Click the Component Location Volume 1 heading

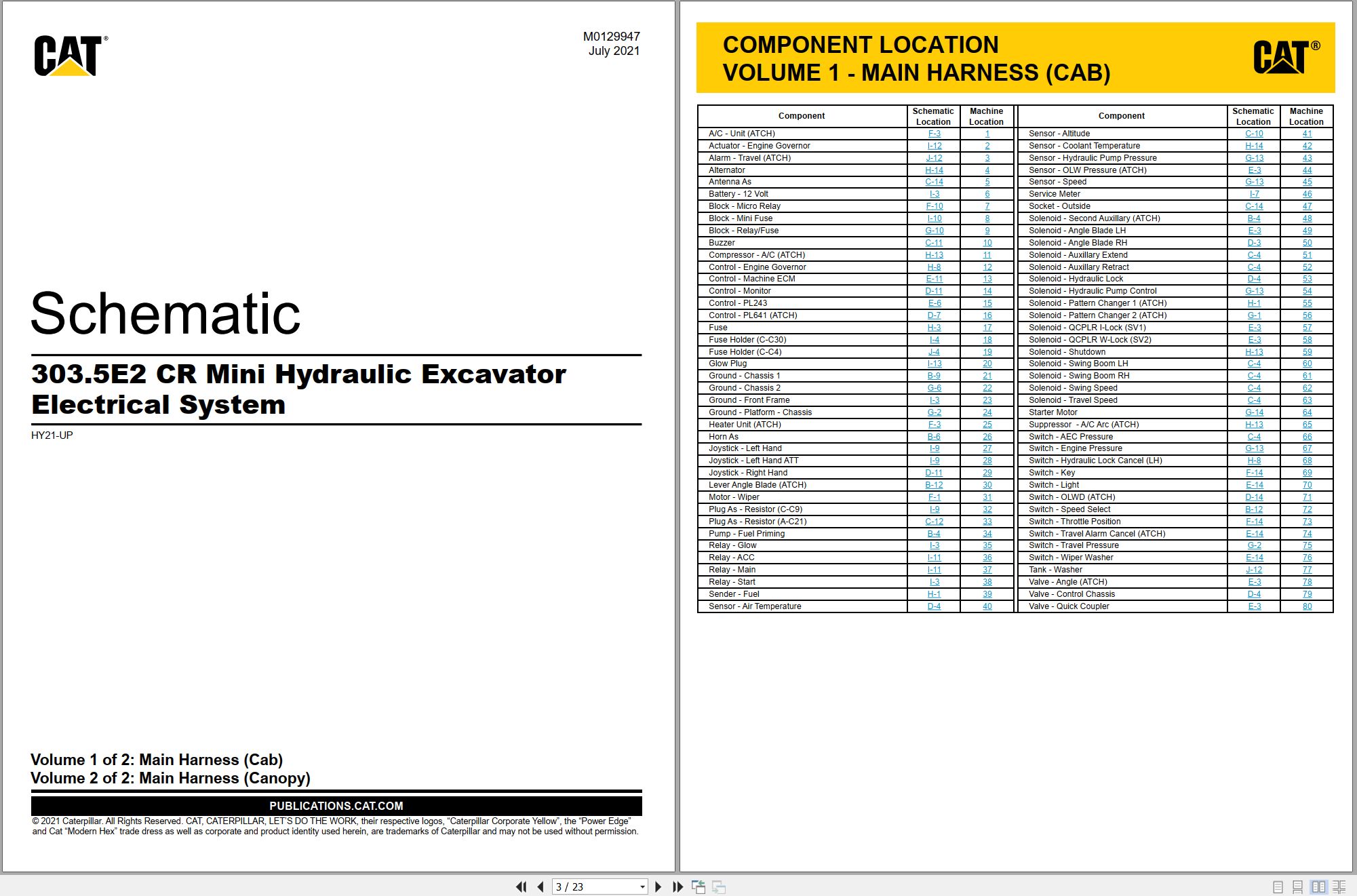[x=916, y=58]
